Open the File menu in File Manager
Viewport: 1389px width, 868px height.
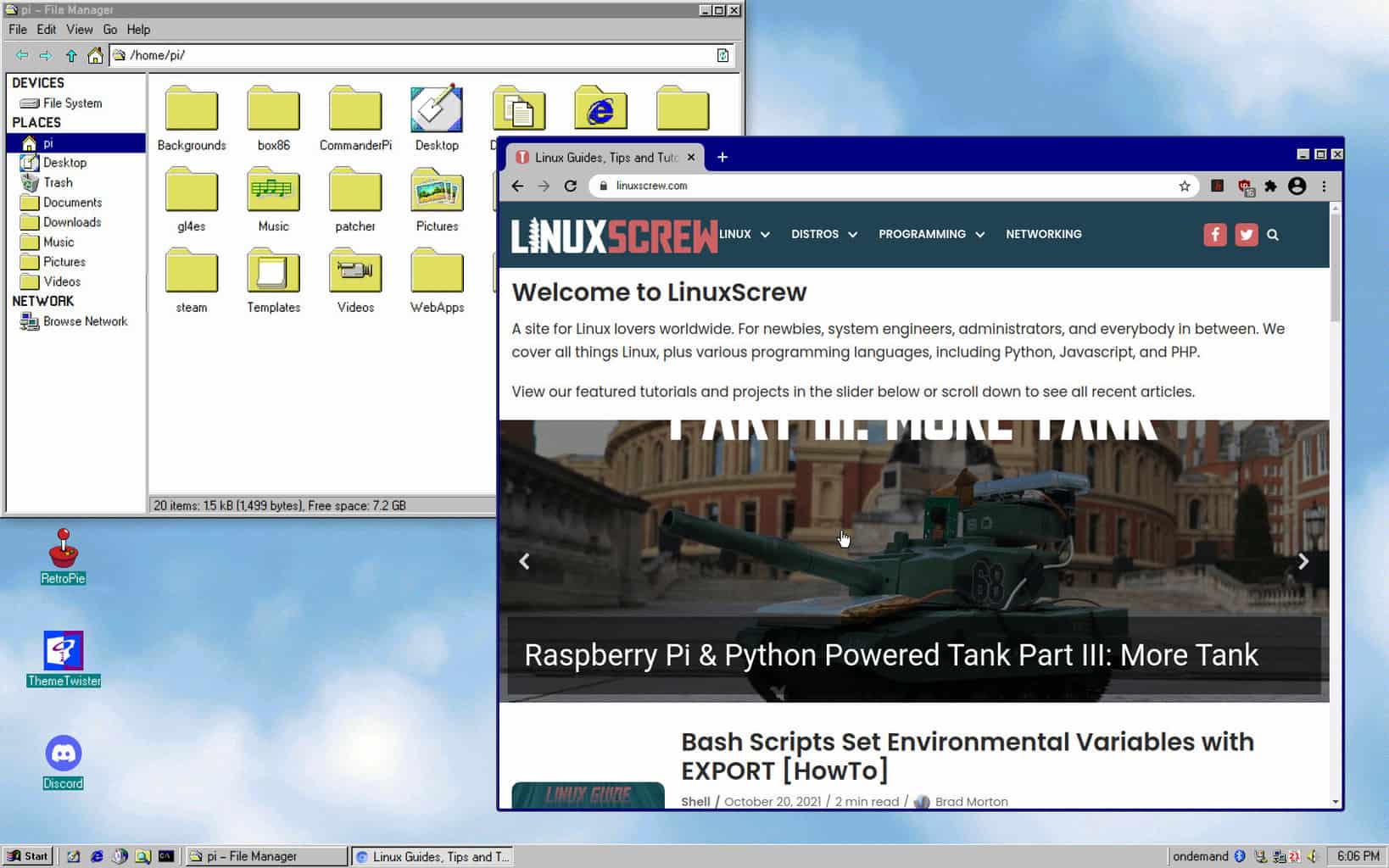[x=18, y=30]
